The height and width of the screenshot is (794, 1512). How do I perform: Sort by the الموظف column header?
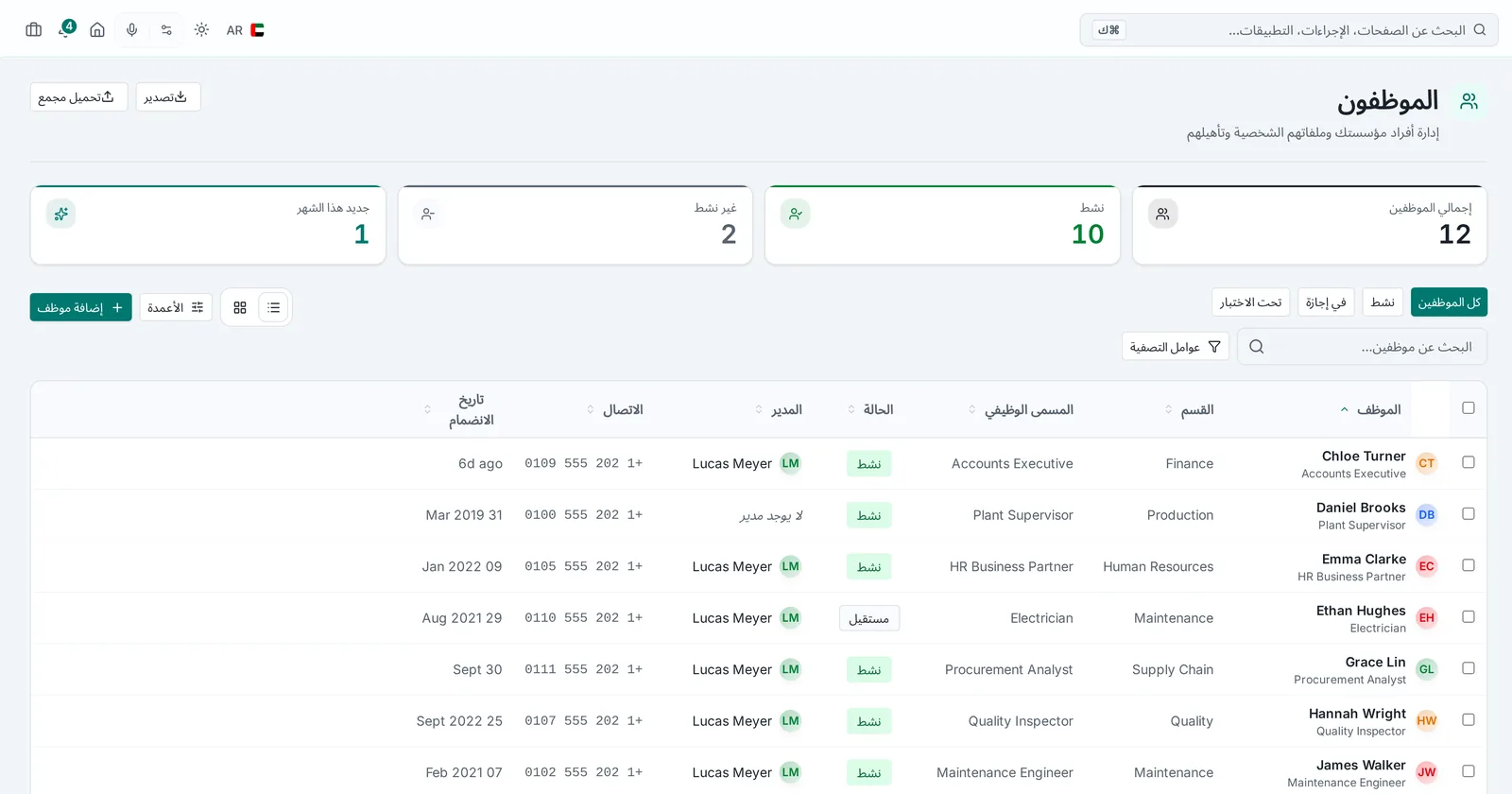(x=1372, y=409)
